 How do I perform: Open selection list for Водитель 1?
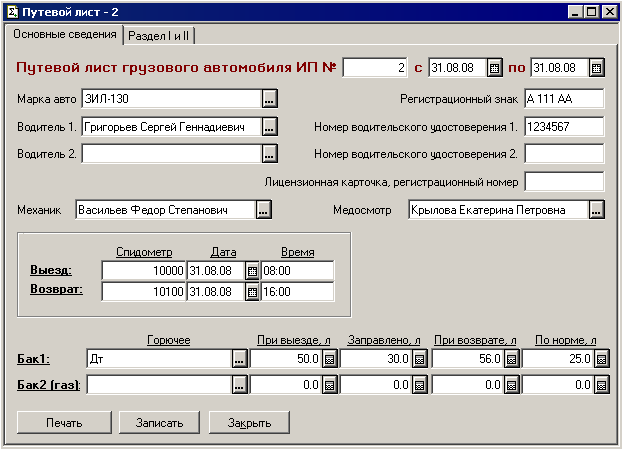tap(269, 127)
